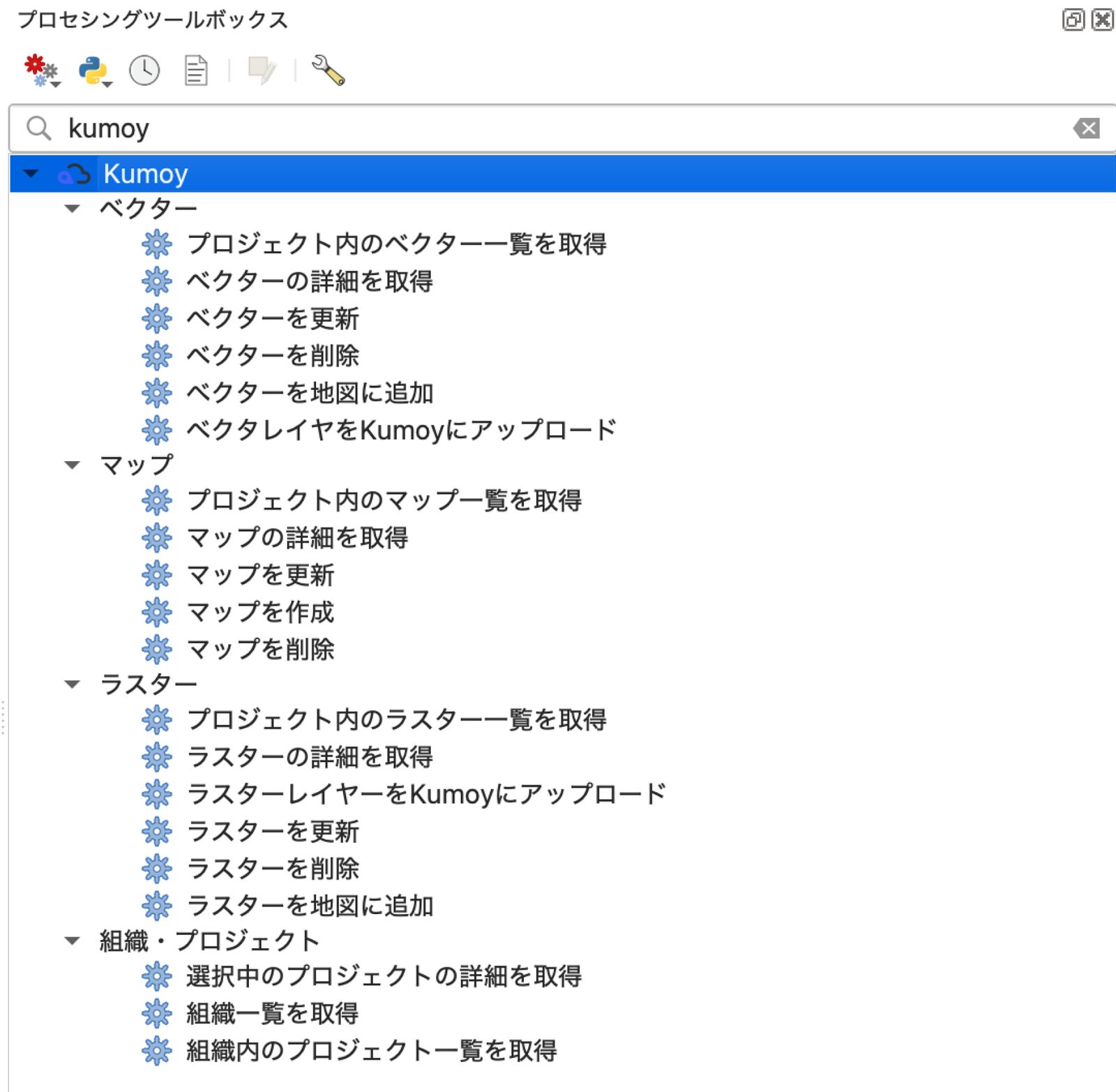The height and width of the screenshot is (1092, 1116).
Task: Click gear icon beside マップを作成
Action: click(157, 612)
